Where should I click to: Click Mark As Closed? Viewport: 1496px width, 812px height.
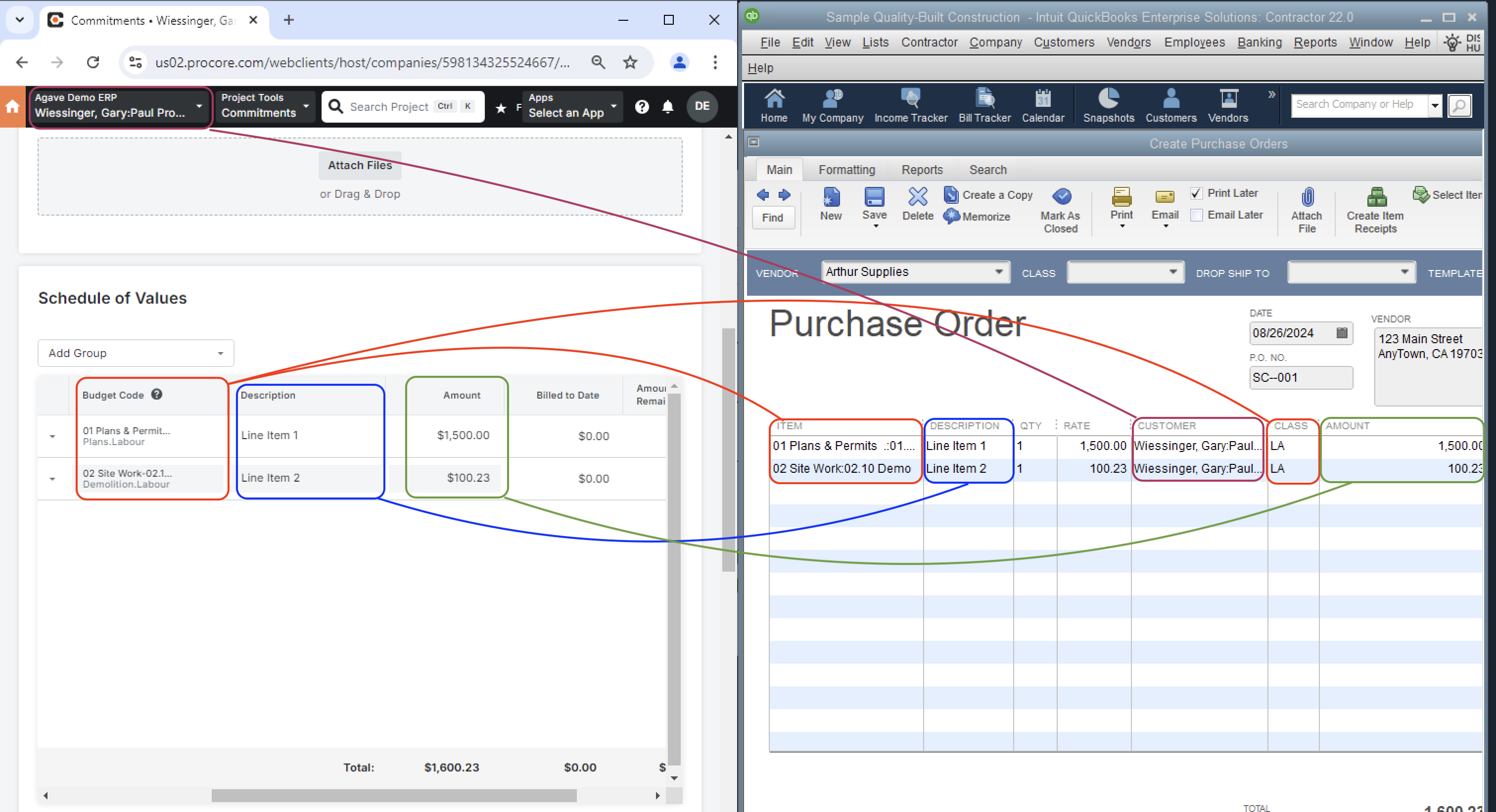[x=1061, y=210]
